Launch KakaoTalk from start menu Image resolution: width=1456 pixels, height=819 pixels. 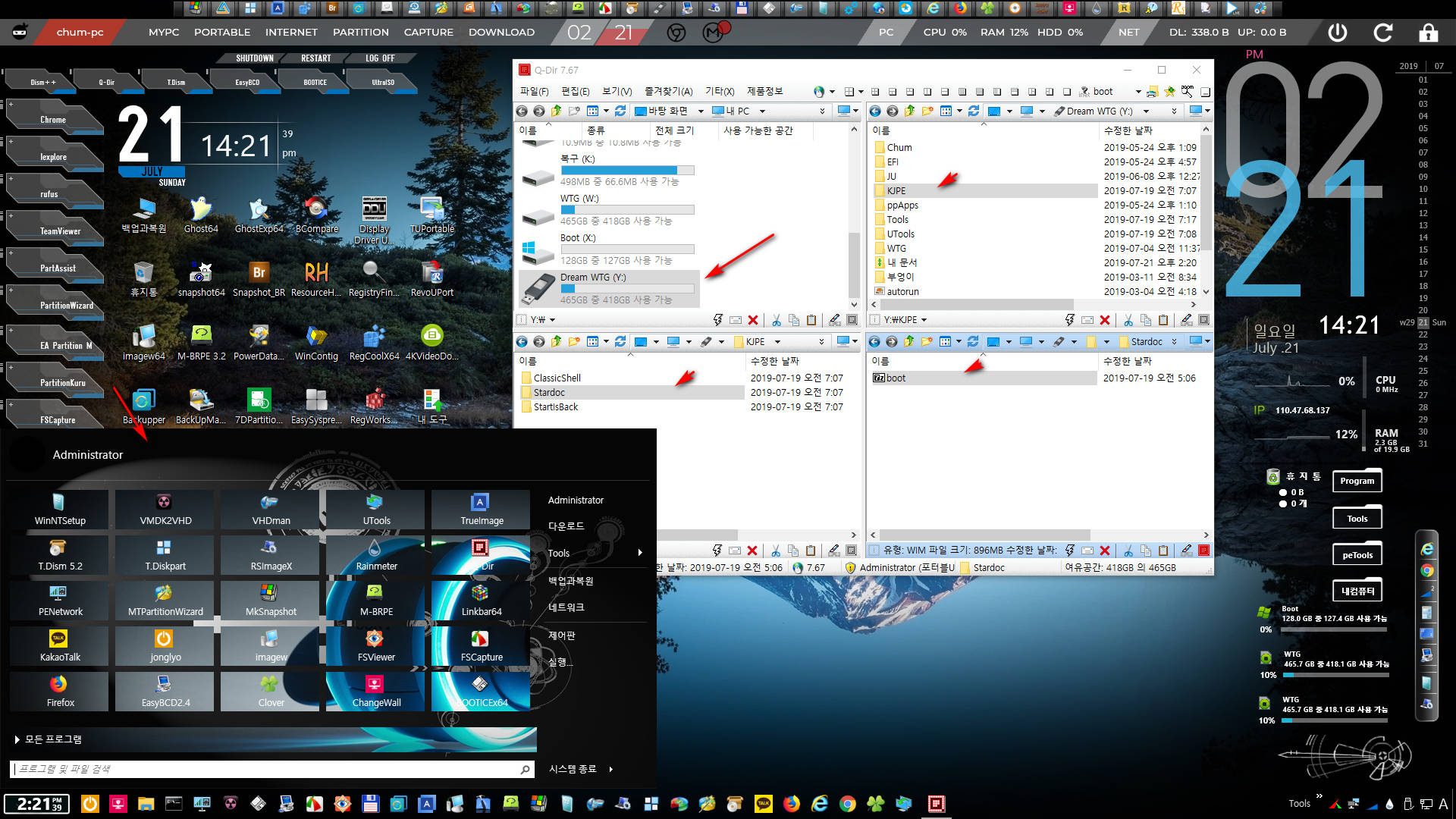[60, 646]
